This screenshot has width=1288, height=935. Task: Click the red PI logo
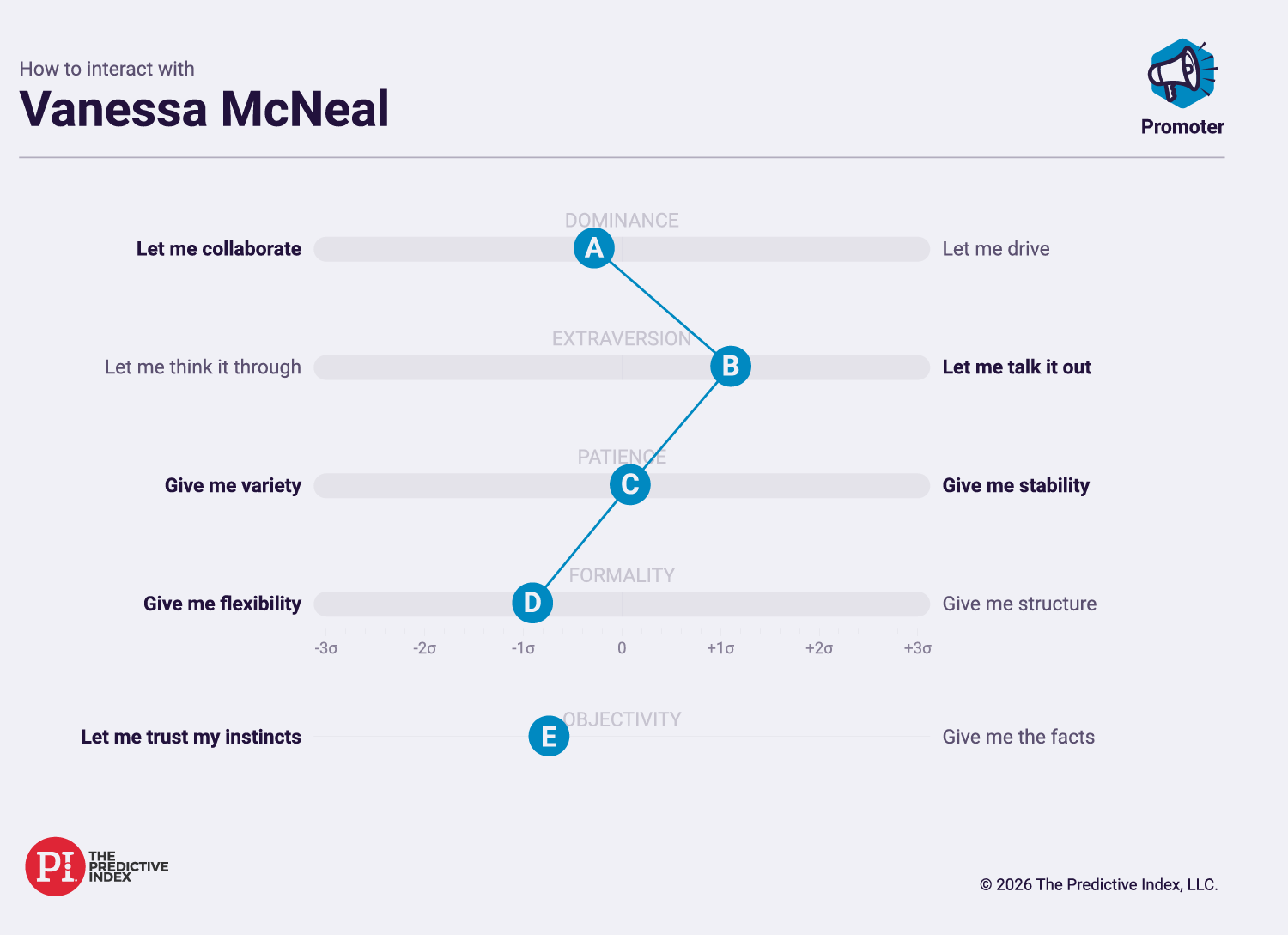pos(55,867)
